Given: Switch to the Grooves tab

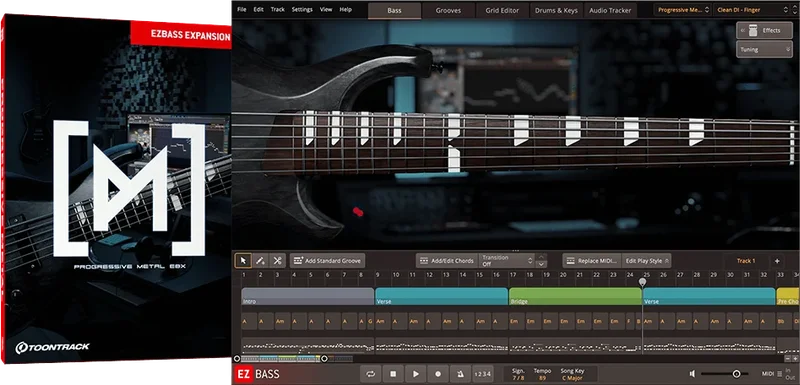Looking at the screenshot, I should coord(448,10).
